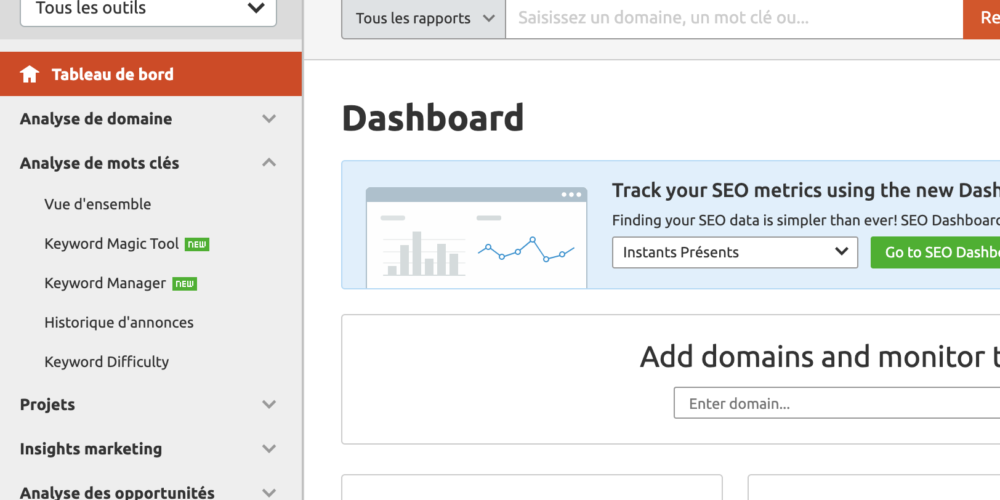Collapse the Analyse de mots clés section

[268, 163]
